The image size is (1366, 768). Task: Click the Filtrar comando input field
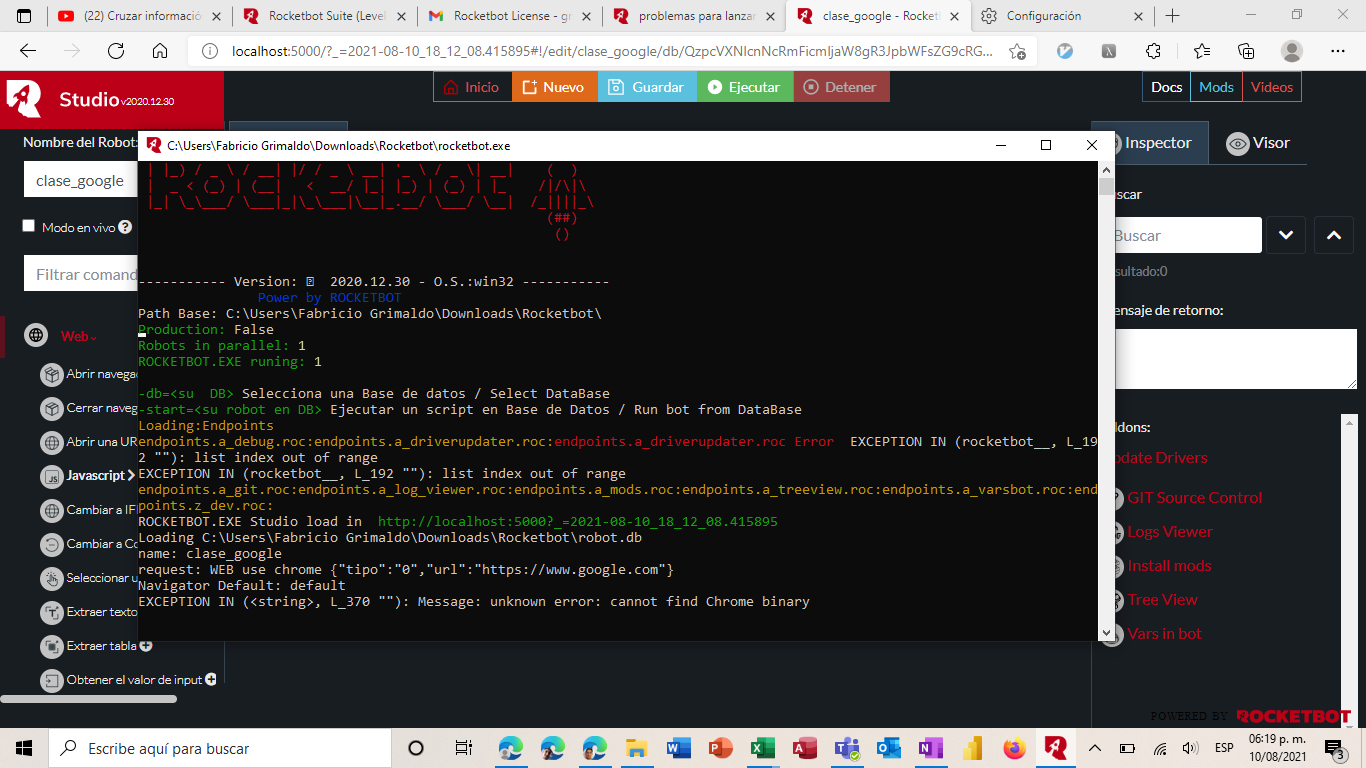click(x=82, y=274)
